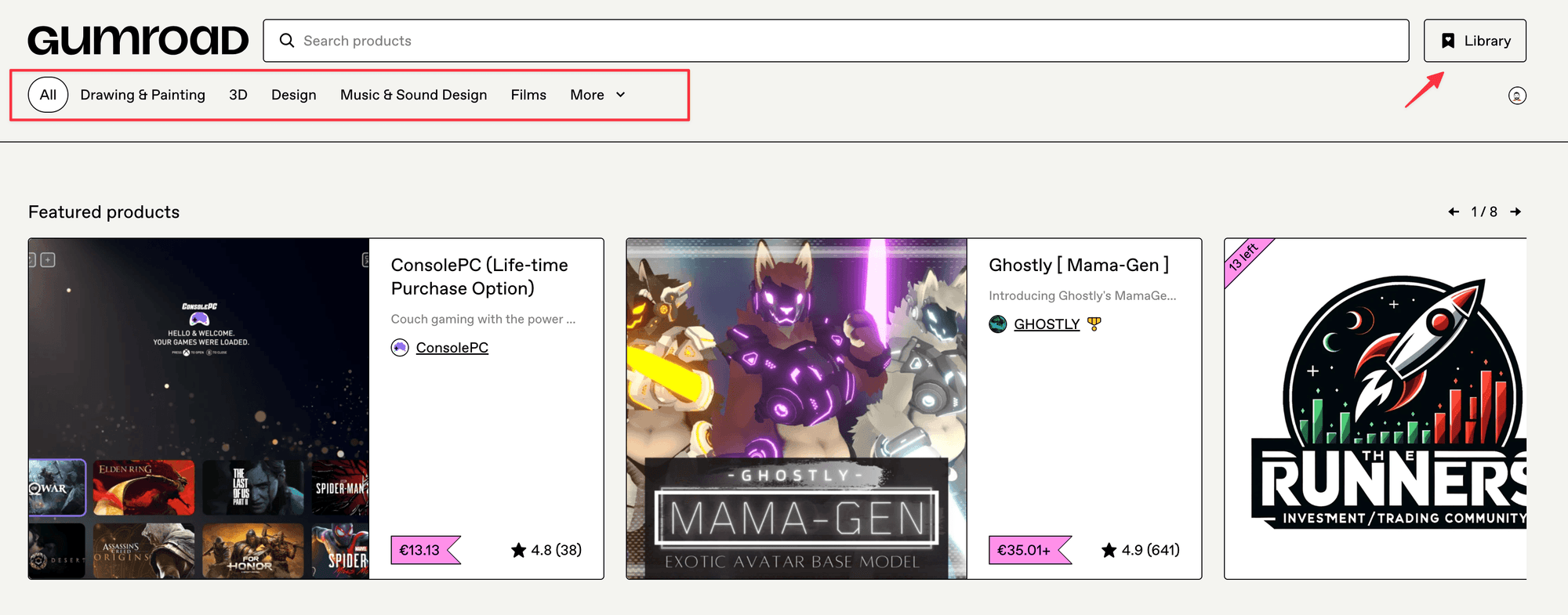Click the €13.13 price tag
Screen dimensions: 1568x615
pos(425,550)
